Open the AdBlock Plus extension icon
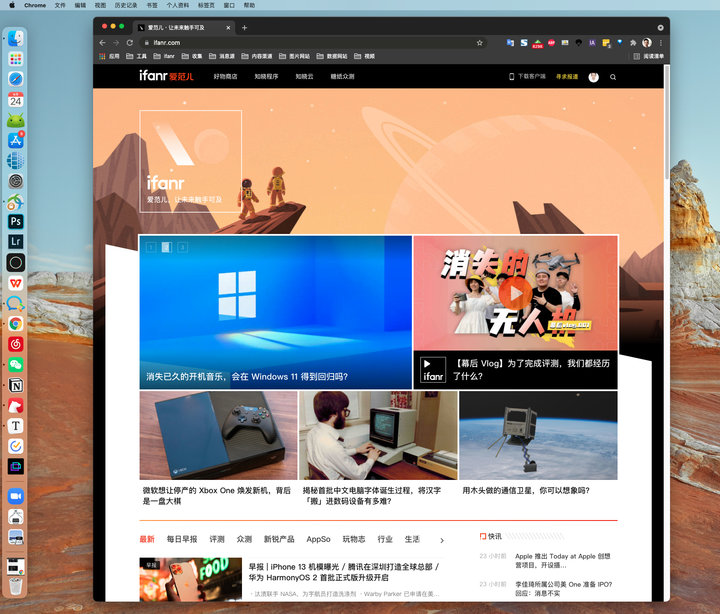Viewport: 720px width, 614px height. tap(551, 43)
